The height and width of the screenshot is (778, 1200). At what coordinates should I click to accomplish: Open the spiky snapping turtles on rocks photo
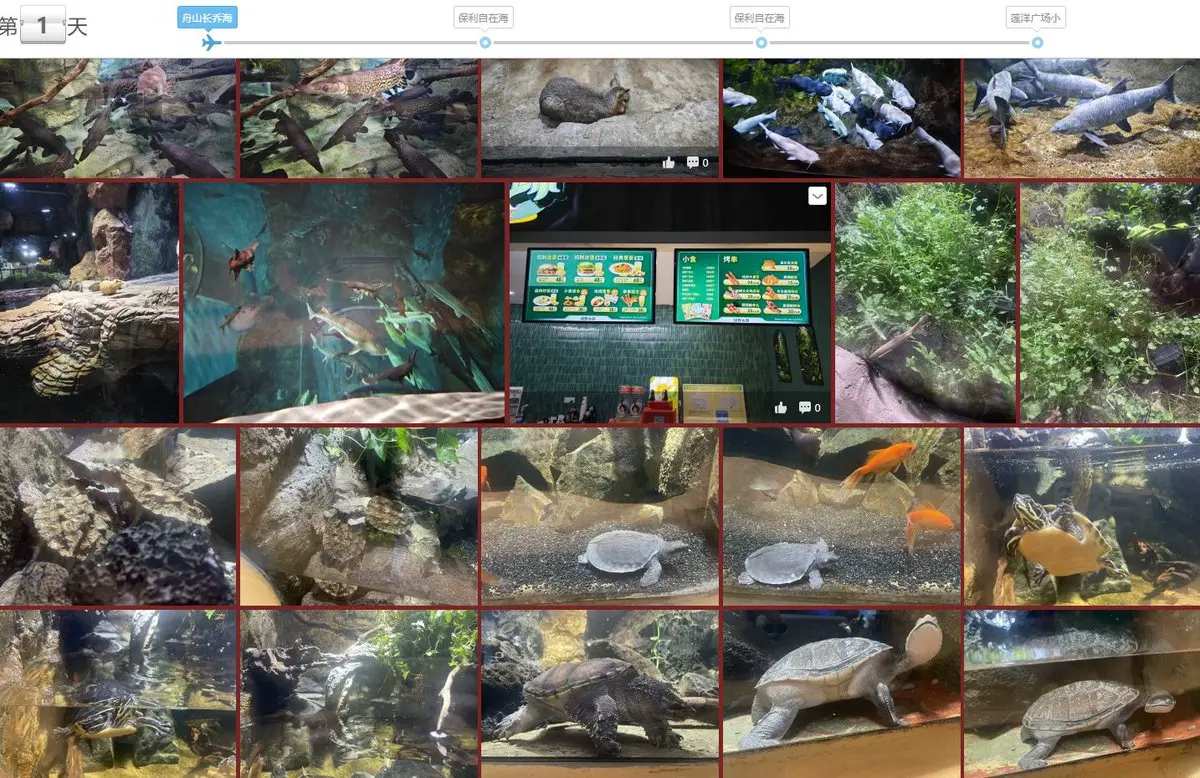118,516
